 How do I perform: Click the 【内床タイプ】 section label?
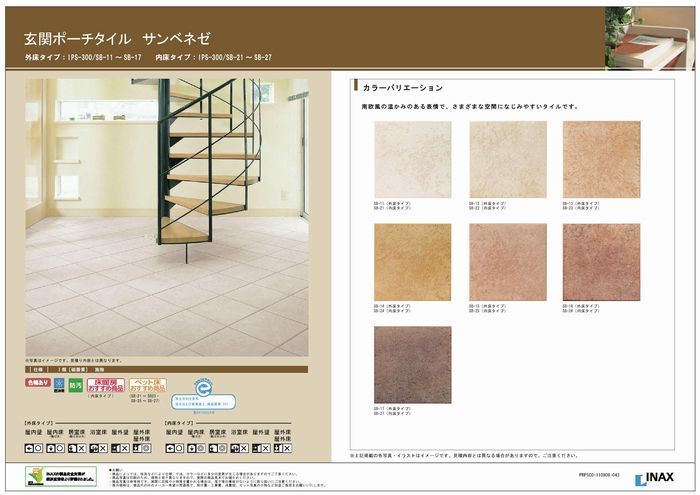[x=179, y=423]
